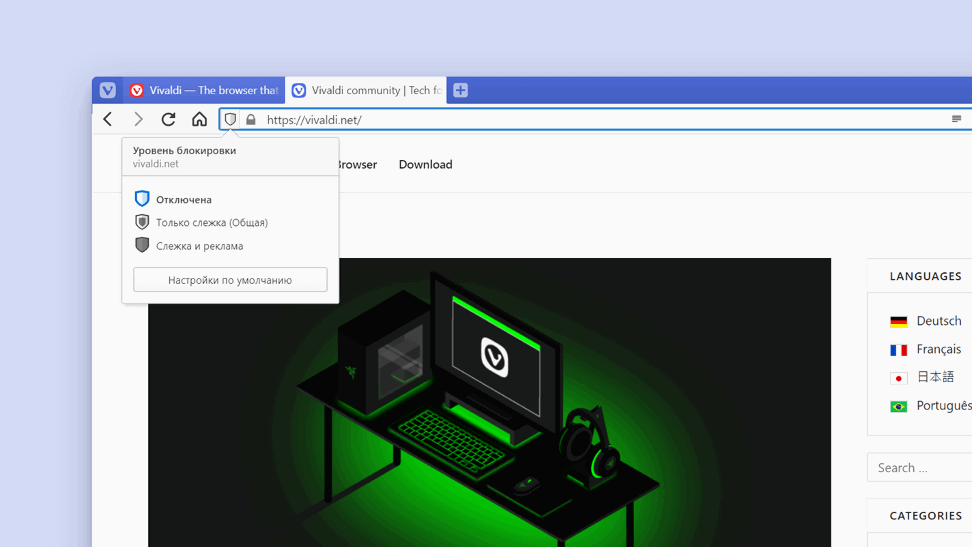
Task: Switch to 'Vivaldi — The browser that' tab
Action: point(204,90)
